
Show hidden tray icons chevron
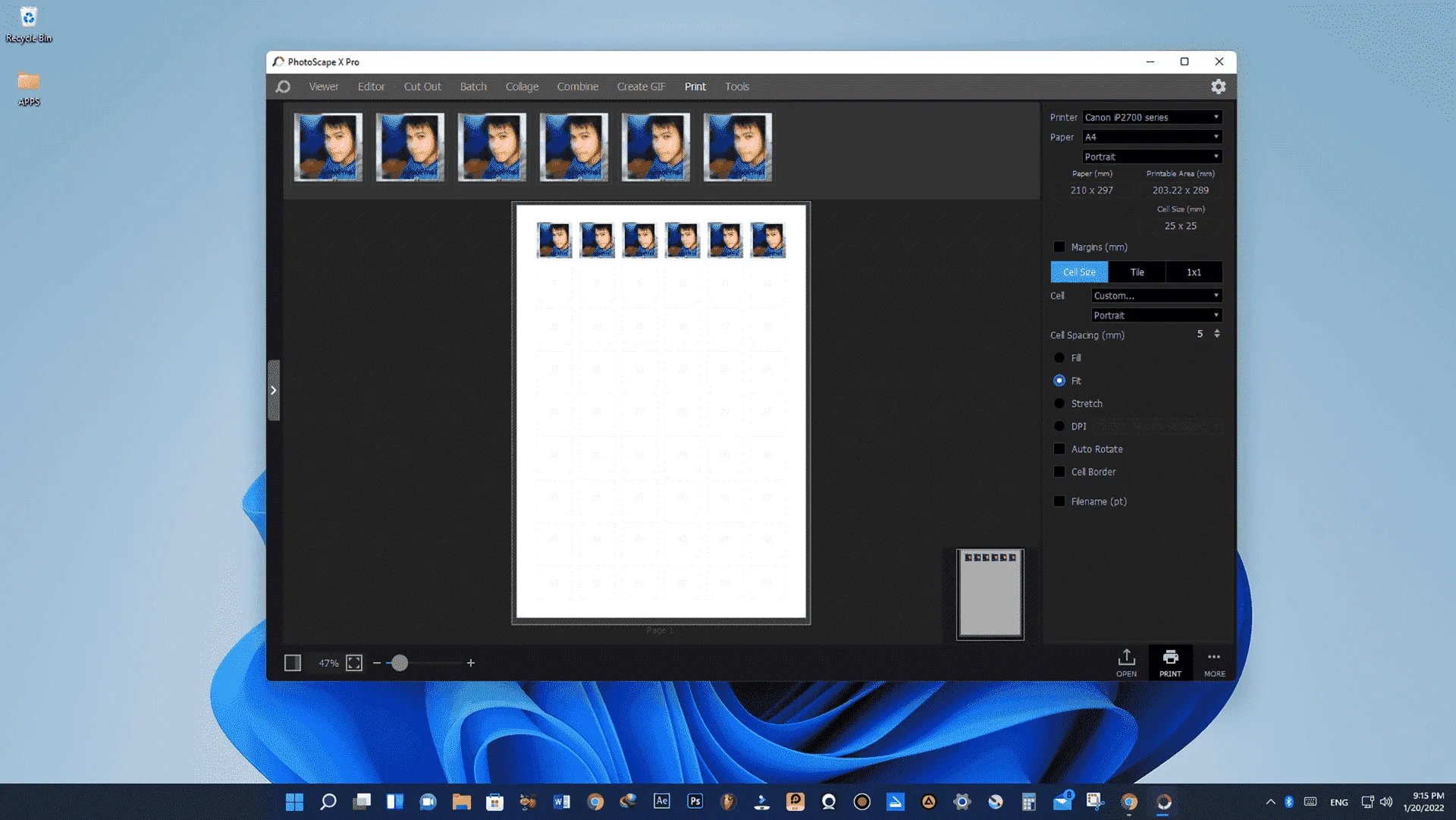[1270, 802]
